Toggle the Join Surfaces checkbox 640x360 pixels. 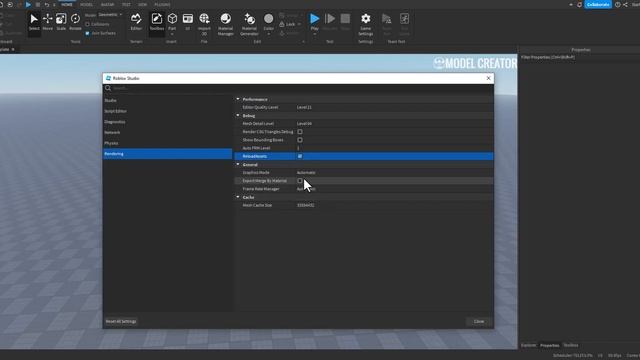coord(87,33)
